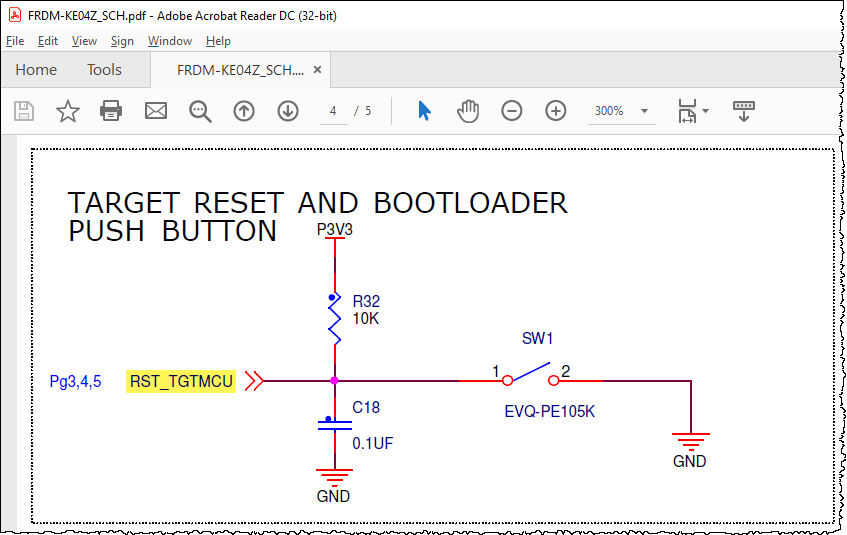Click the P3V3 power label
This screenshot has height=535, width=847.
coord(335,230)
